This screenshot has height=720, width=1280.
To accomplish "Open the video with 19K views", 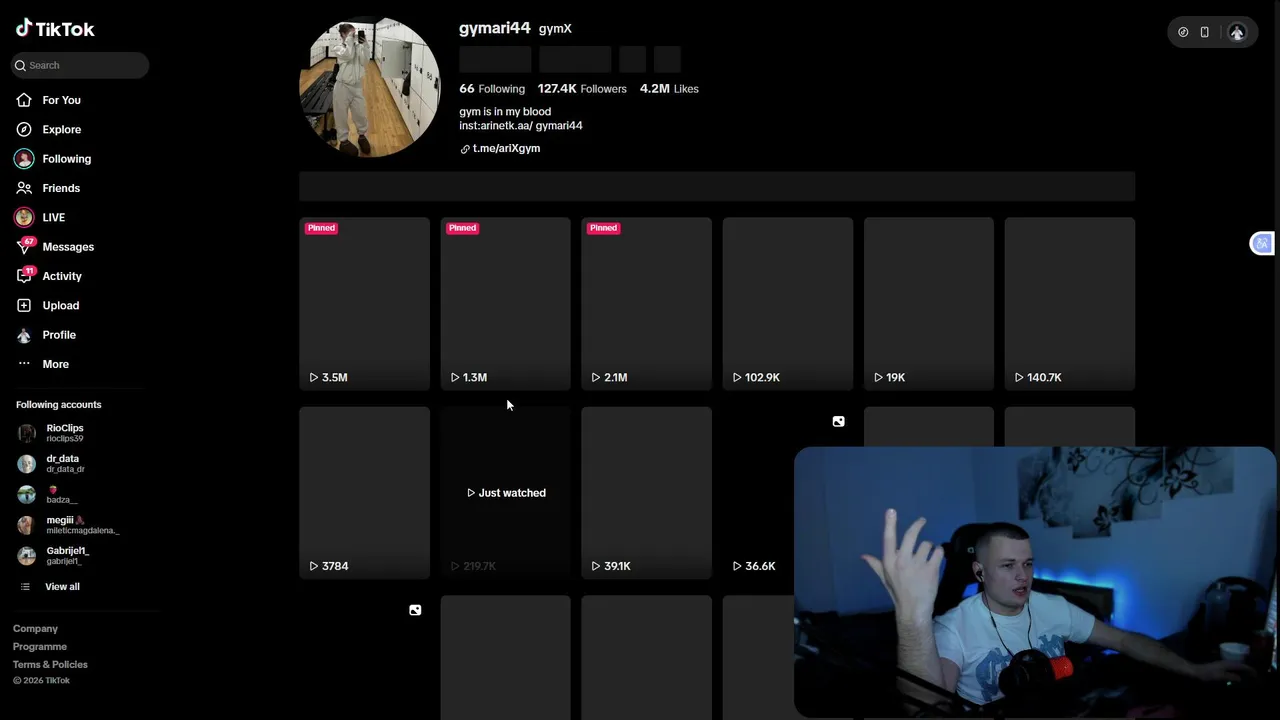I will 928,303.
